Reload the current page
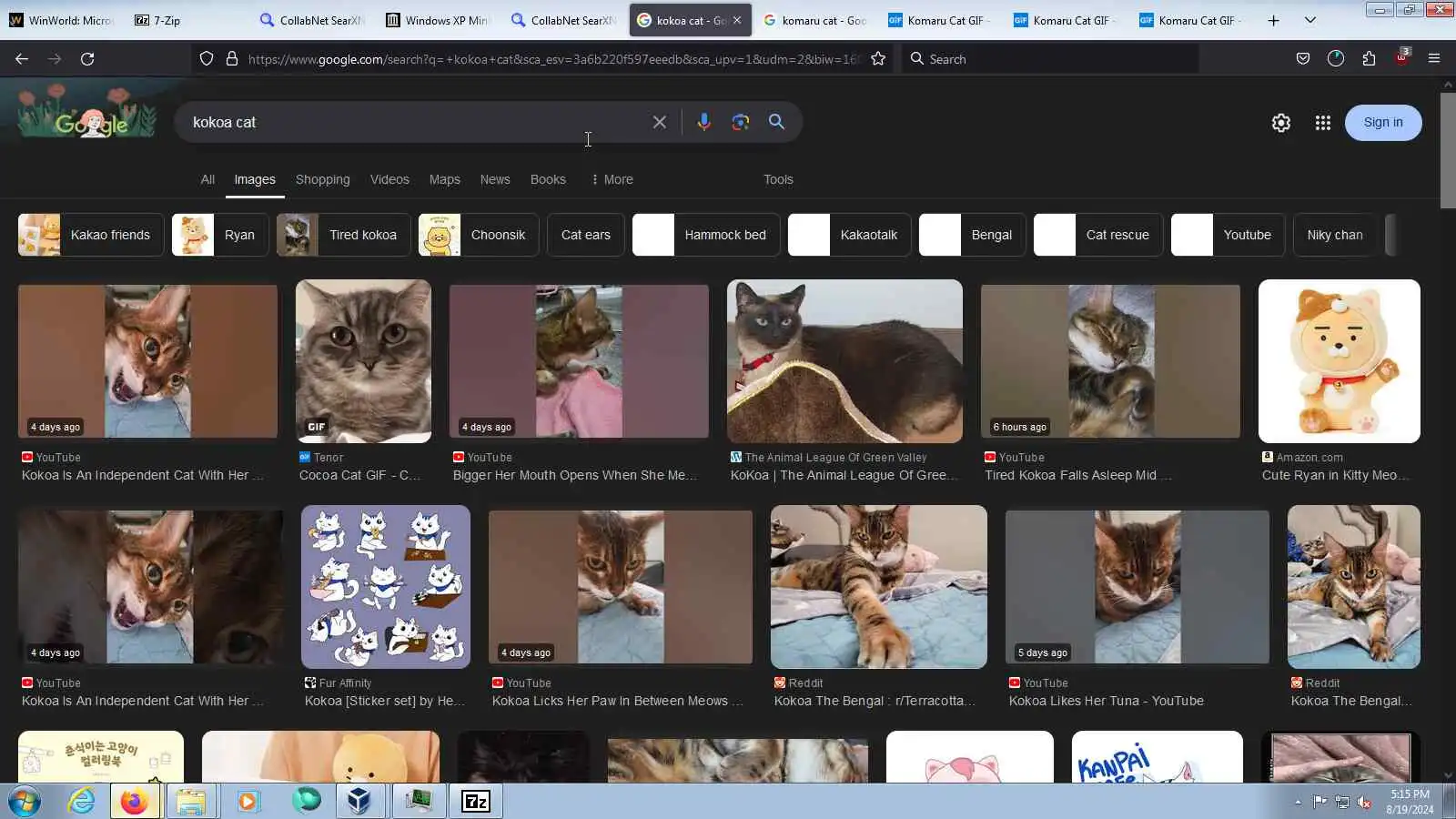Viewport: 1456px width, 819px height. tap(87, 59)
